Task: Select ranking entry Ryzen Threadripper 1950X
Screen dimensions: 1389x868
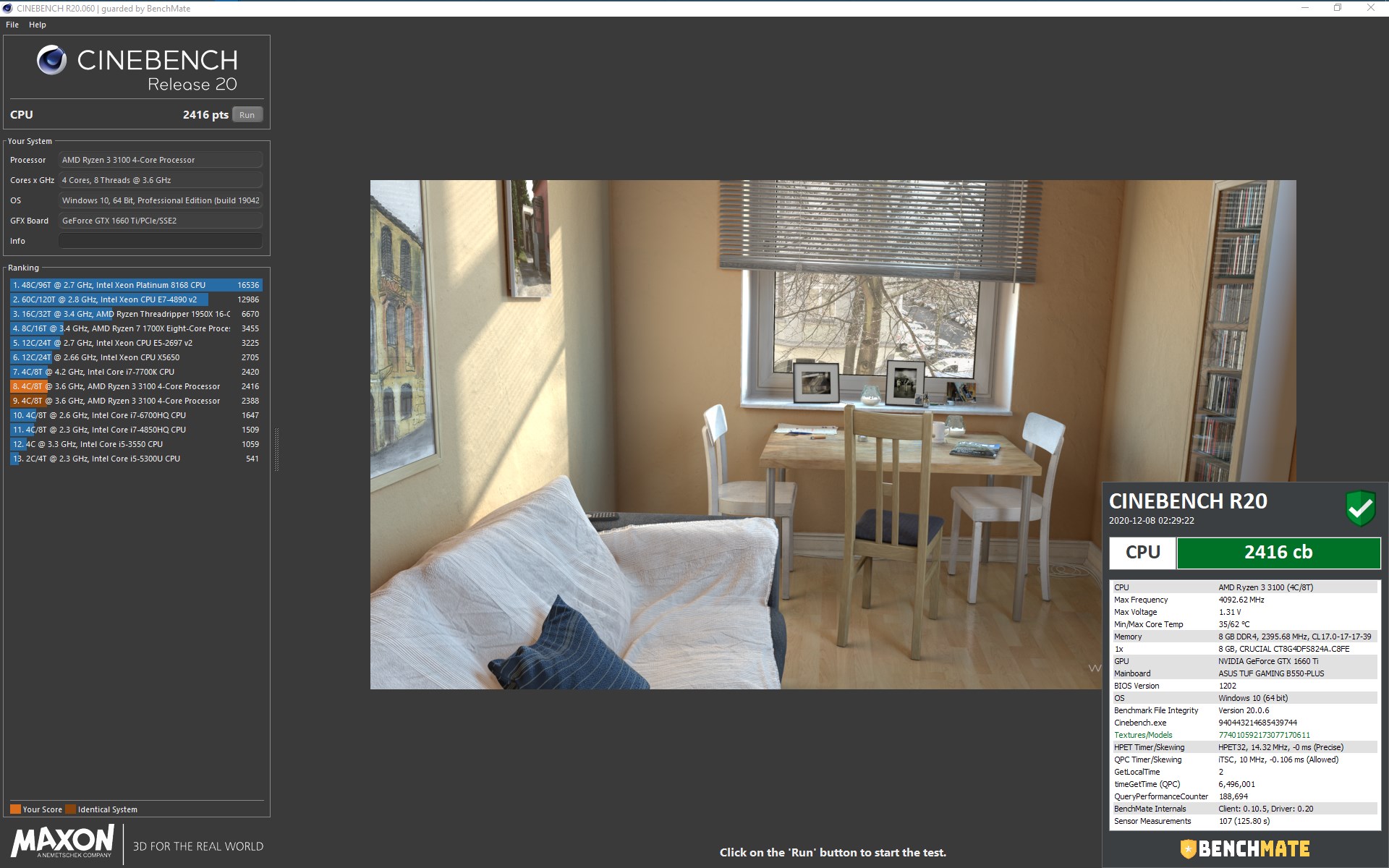Action: coord(136,314)
